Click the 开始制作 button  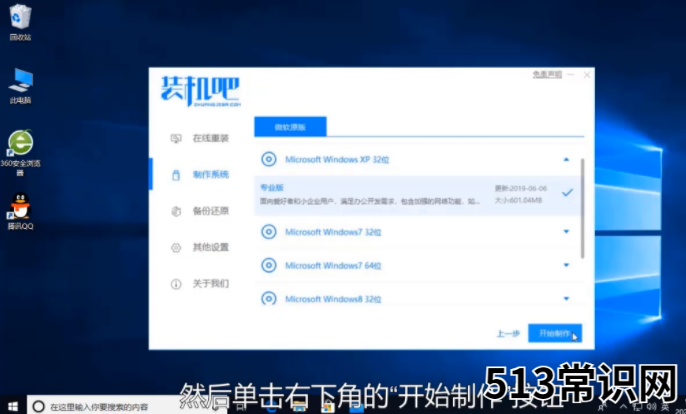(x=555, y=333)
